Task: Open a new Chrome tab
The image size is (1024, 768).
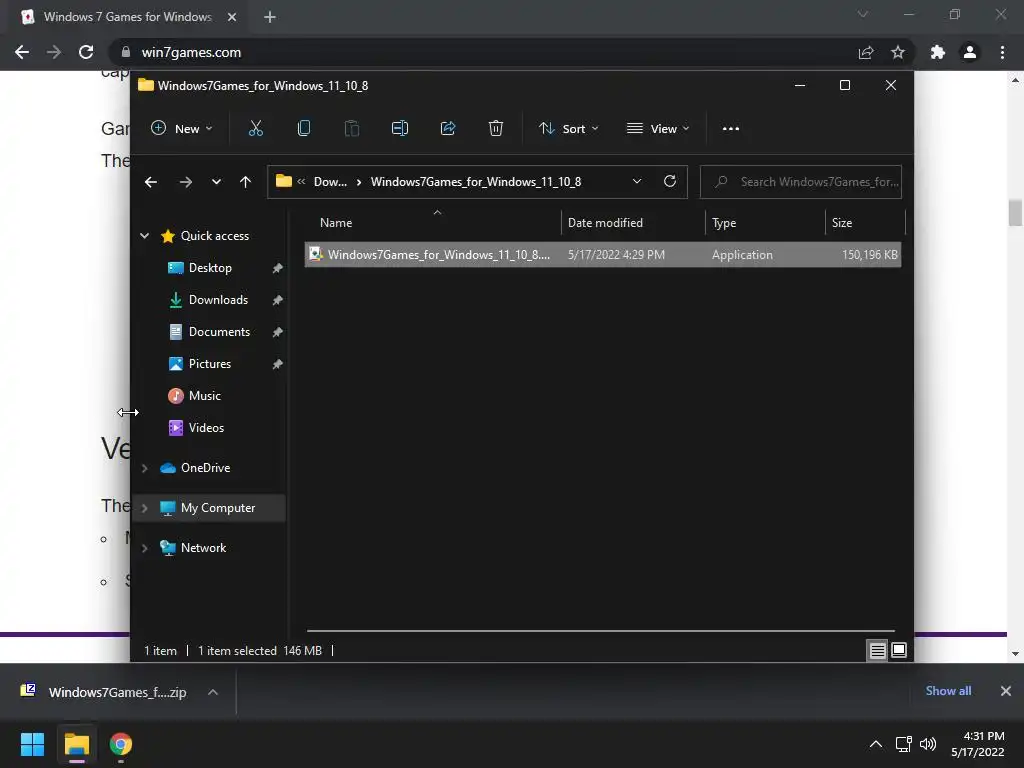Action: coord(270,17)
